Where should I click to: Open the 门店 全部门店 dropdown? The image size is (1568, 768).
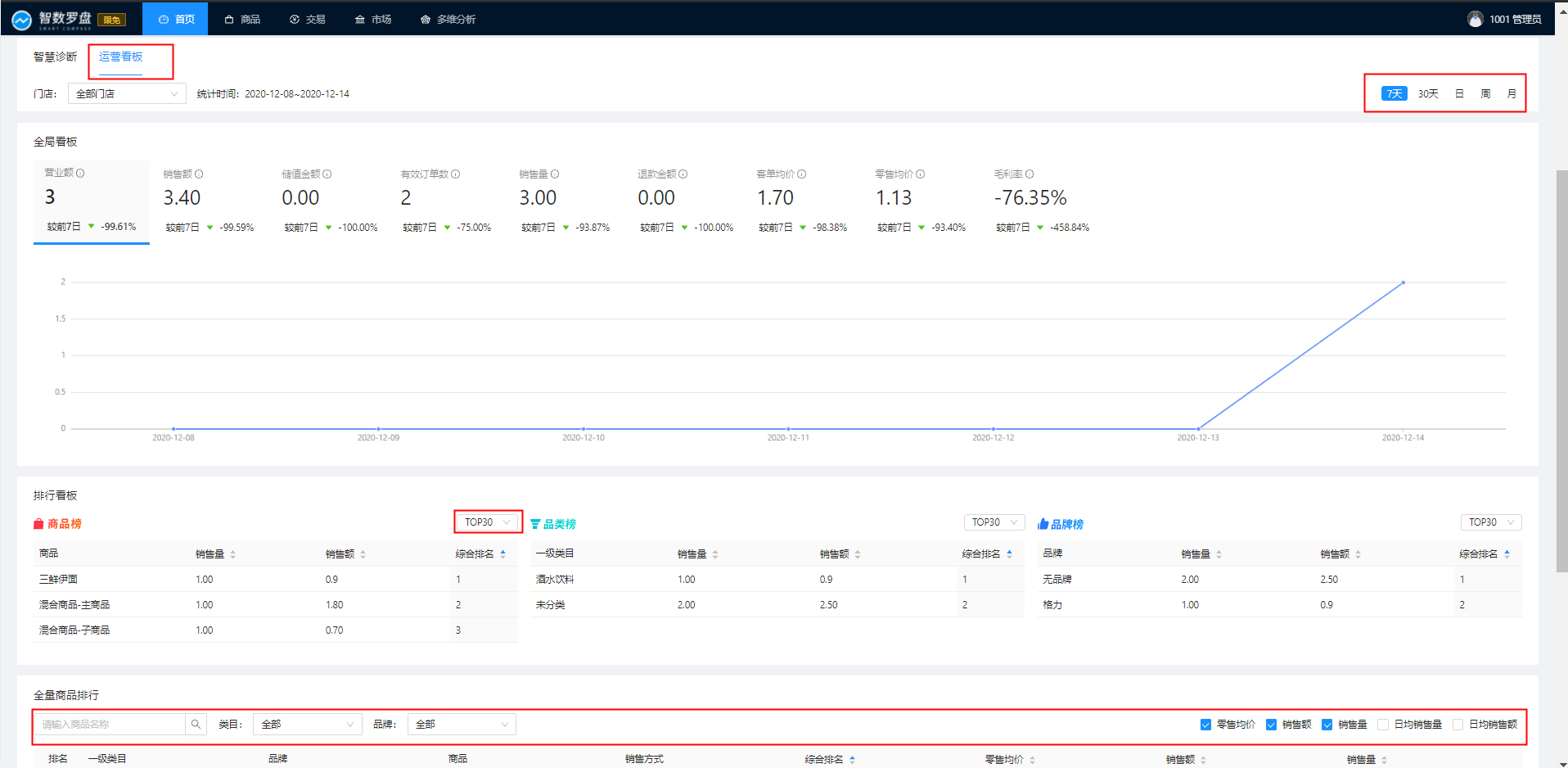127,94
